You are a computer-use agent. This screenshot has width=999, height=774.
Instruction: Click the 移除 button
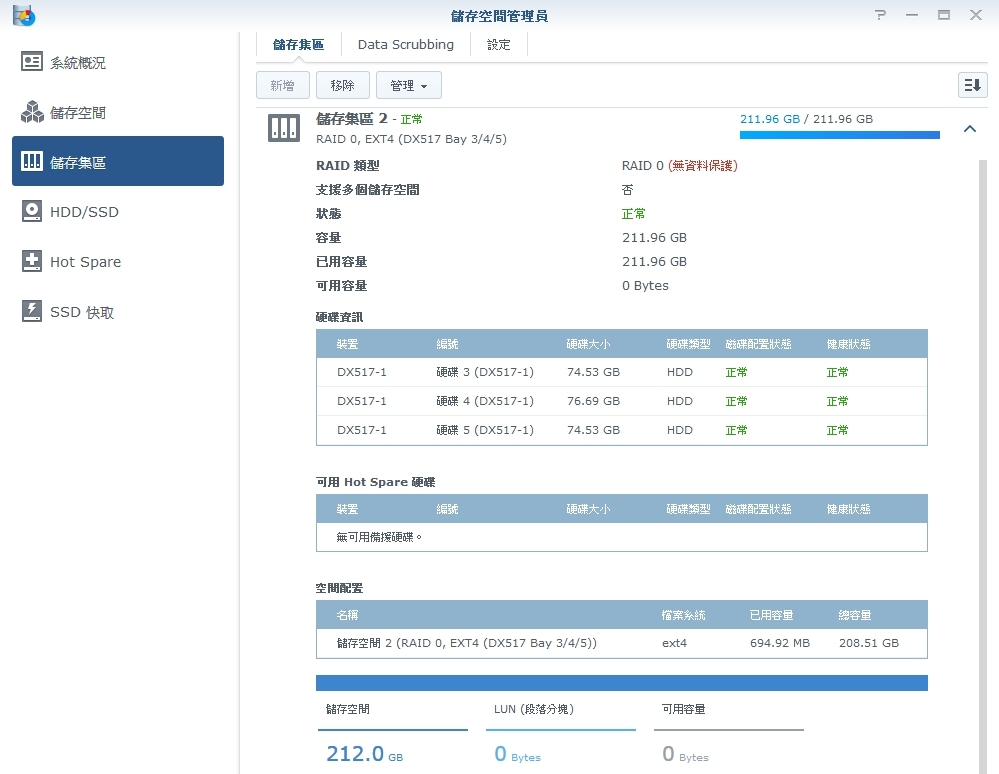343,85
